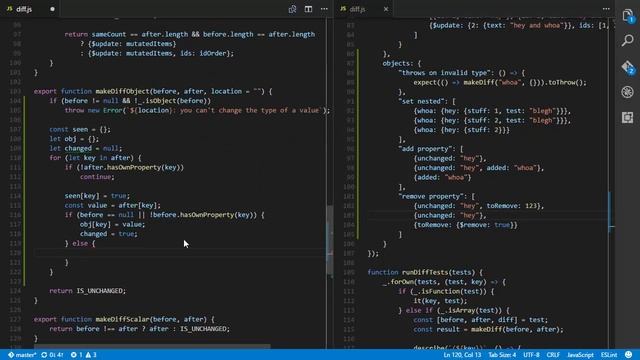Click the master* branch in status bar
The image size is (640, 360).
click(x=22, y=355)
